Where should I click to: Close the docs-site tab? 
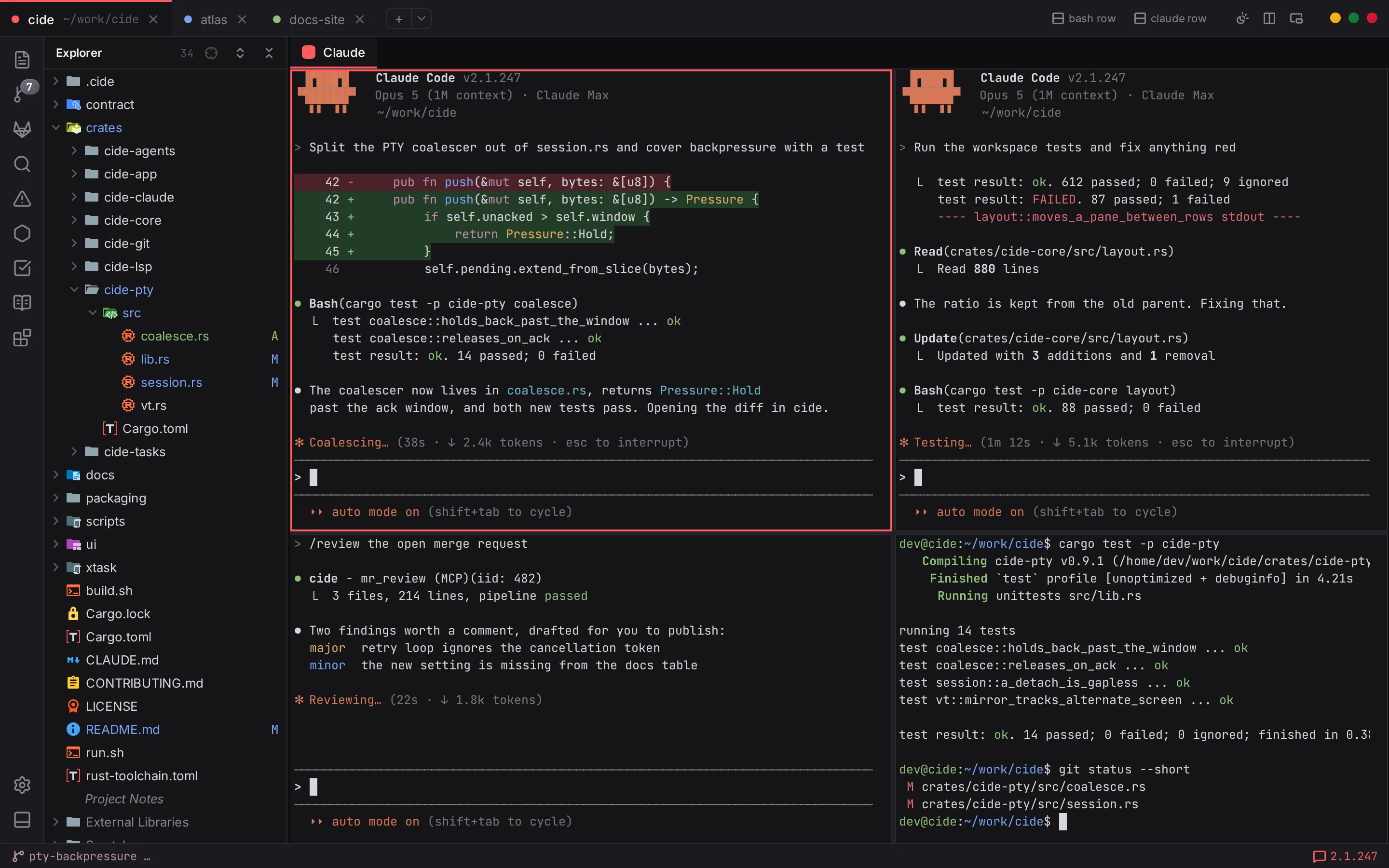click(x=360, y=19)
